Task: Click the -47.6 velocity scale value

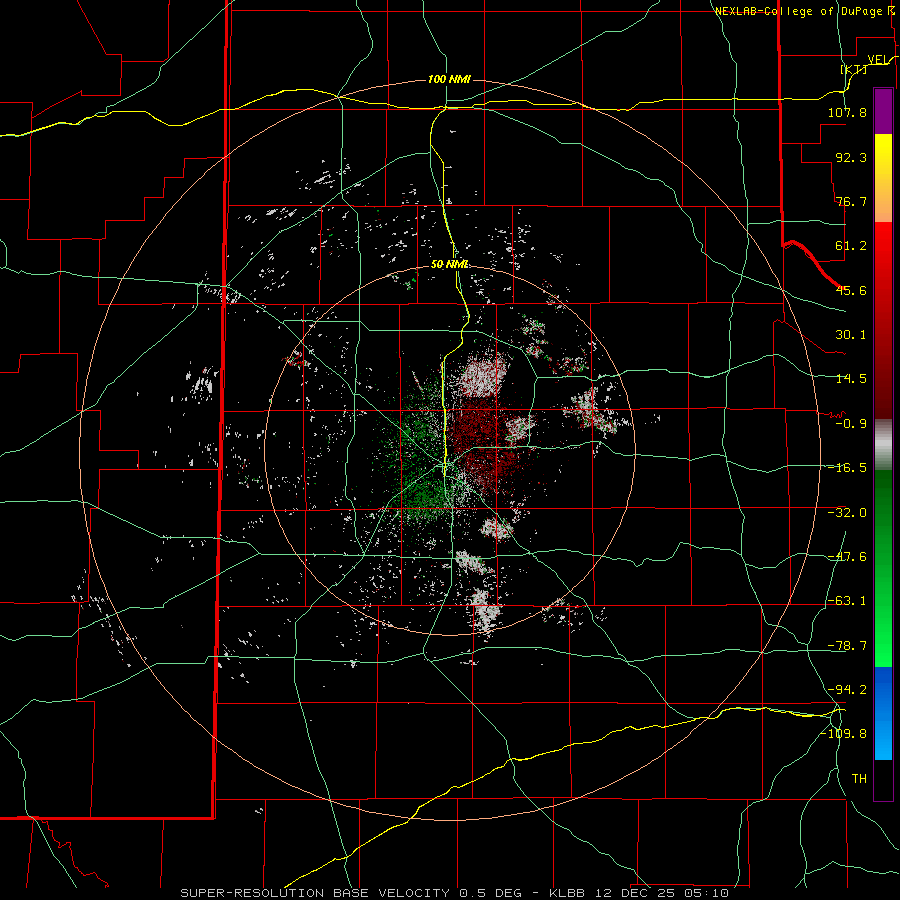Action: click(x=847, y=557)
